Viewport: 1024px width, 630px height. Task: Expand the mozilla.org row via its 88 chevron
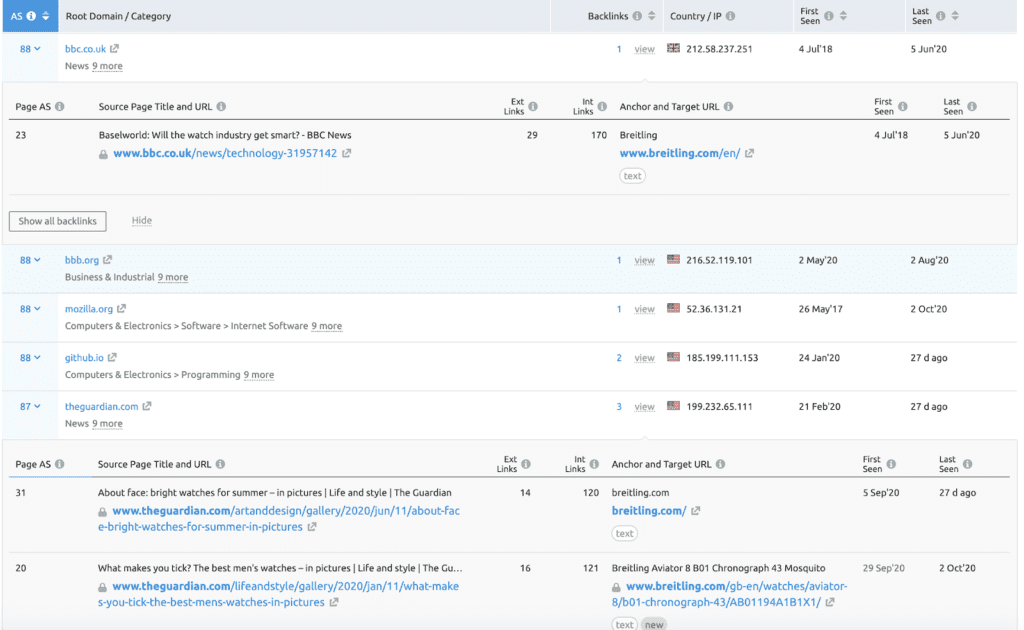[30, 309]
